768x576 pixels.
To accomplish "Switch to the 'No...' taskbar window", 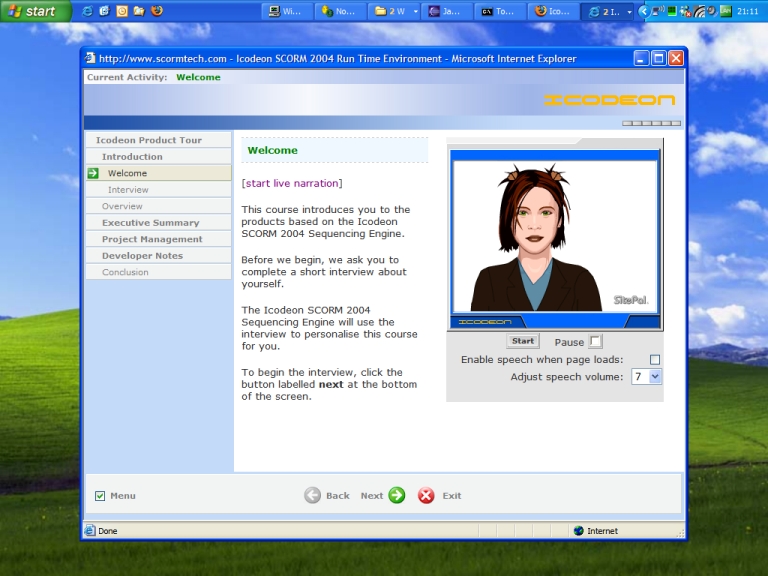I will pyautogui.click(x=340, y=11).
